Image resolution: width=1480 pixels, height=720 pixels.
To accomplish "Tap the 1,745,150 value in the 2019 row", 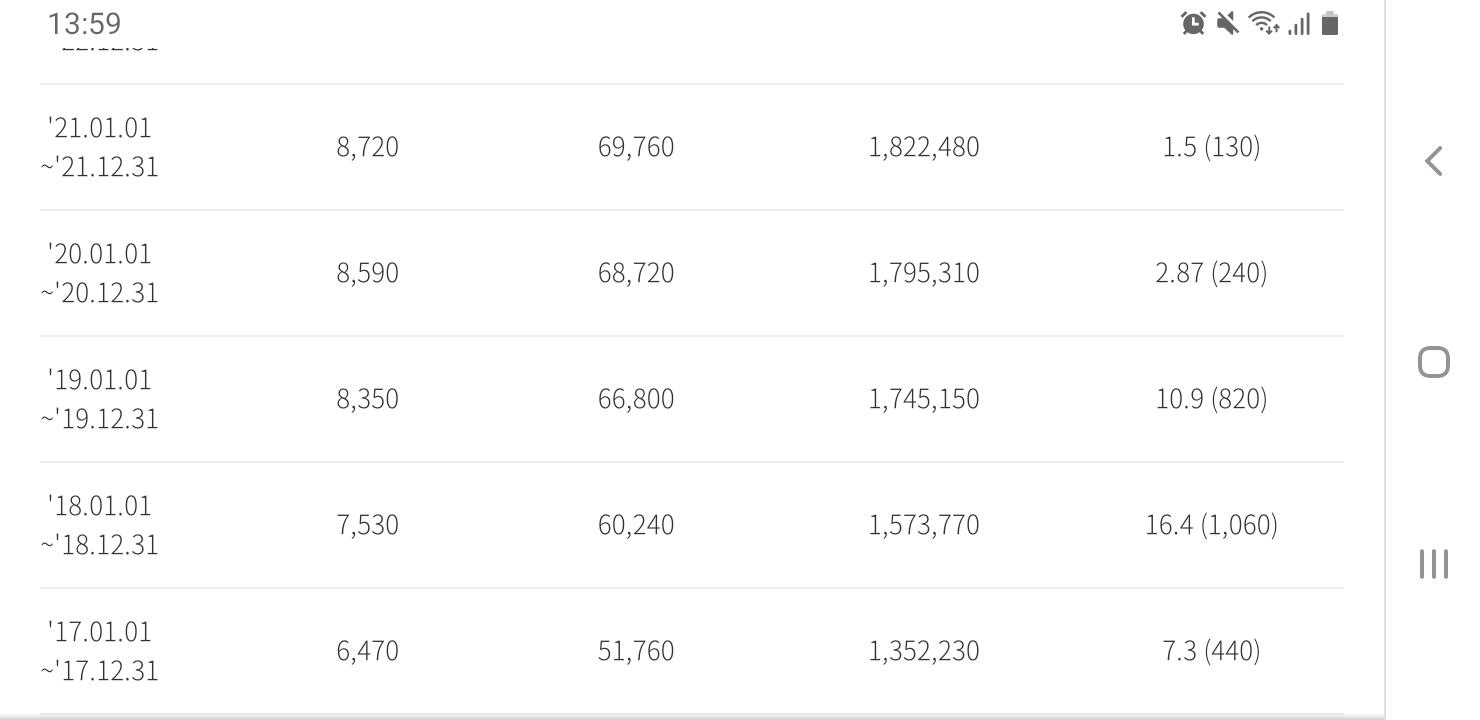I will [924, 399].
